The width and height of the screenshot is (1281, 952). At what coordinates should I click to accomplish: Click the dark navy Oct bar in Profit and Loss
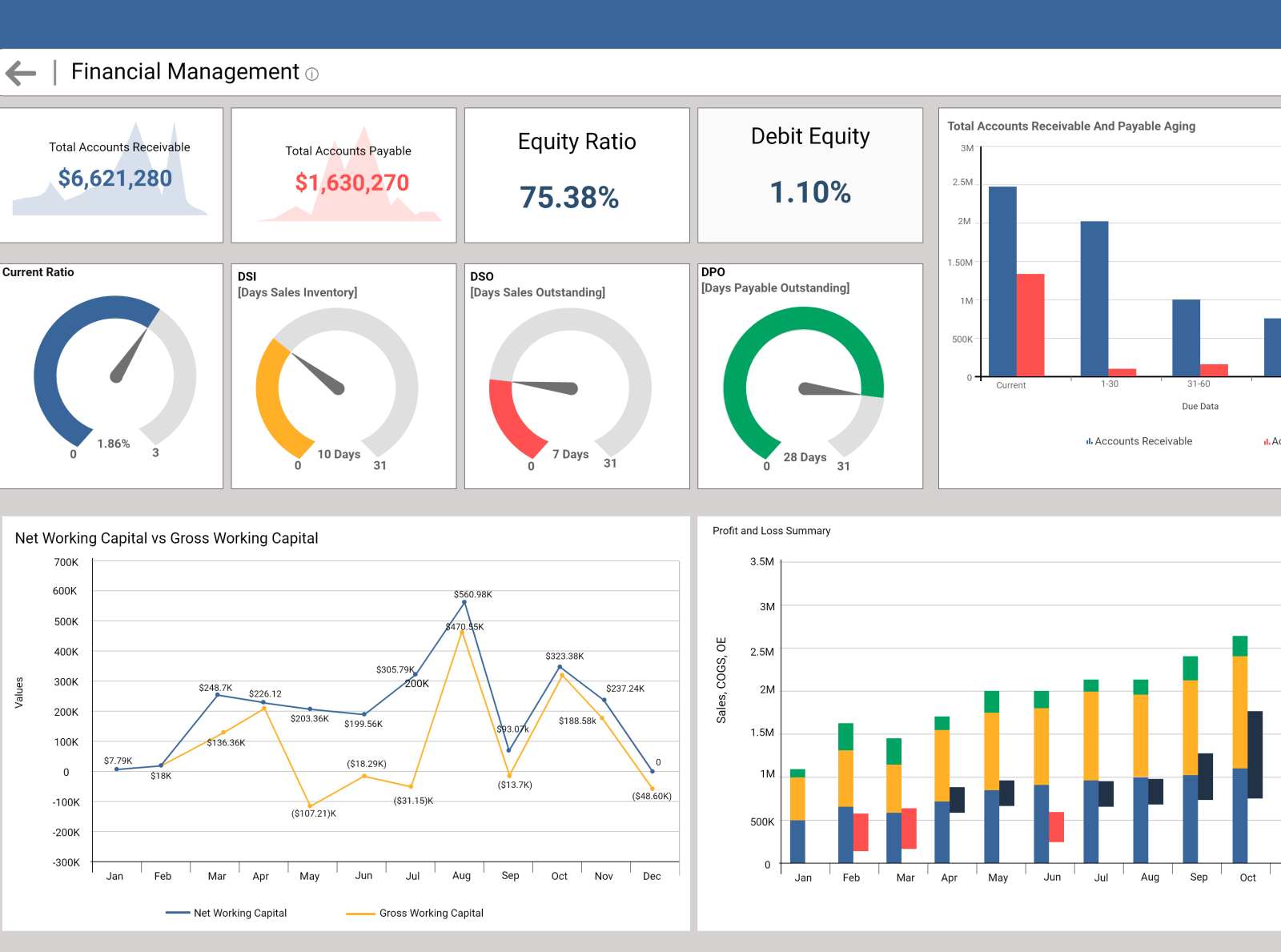(x=1255, y=755)
